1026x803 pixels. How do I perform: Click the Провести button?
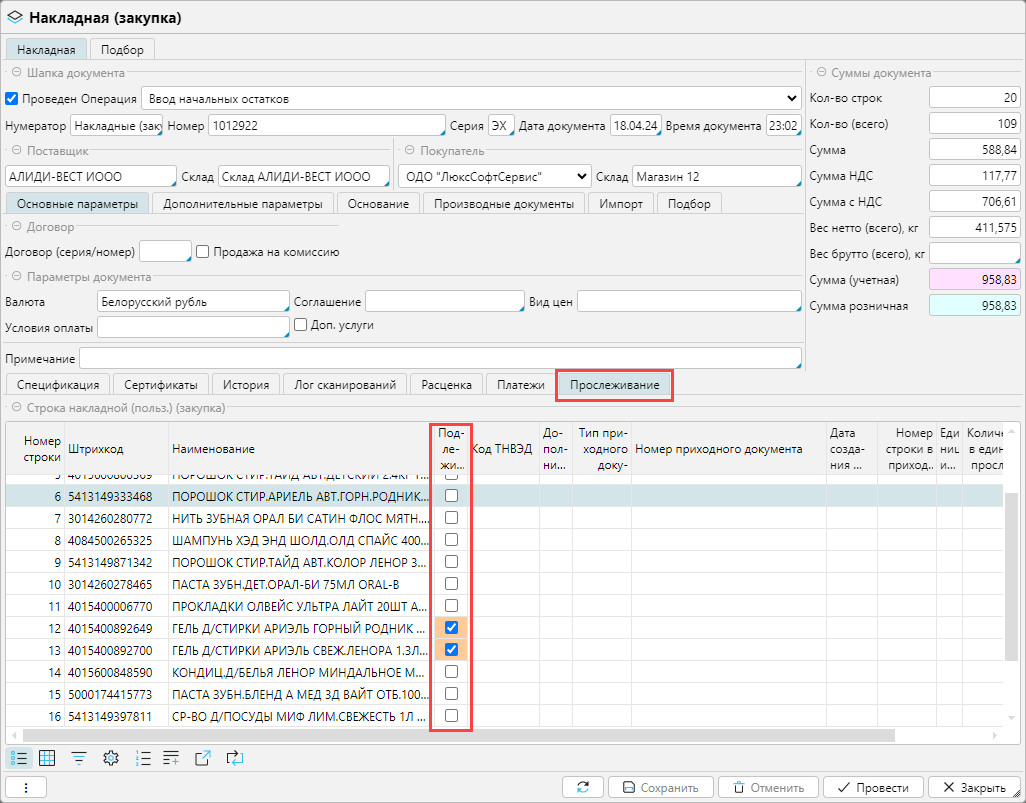(x=873, y=787)
